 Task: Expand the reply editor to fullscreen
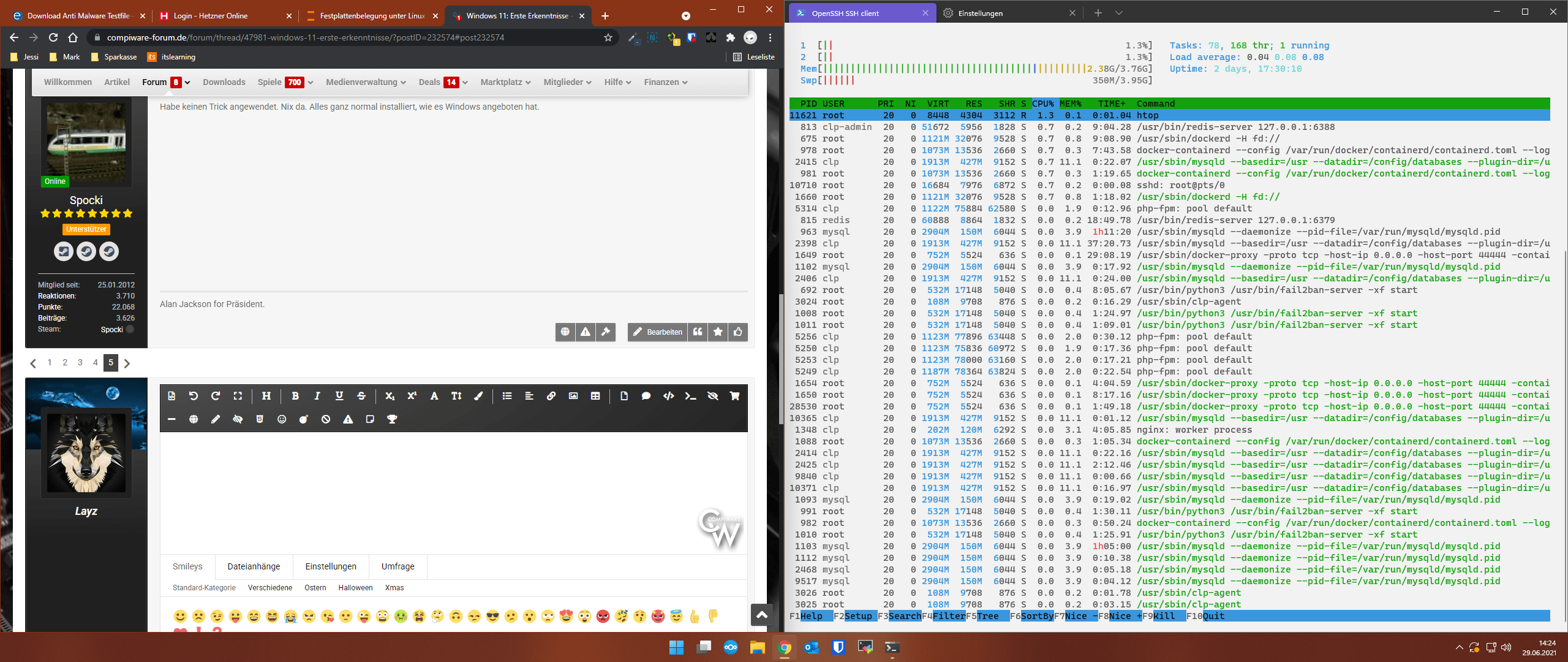coord(238,396)
